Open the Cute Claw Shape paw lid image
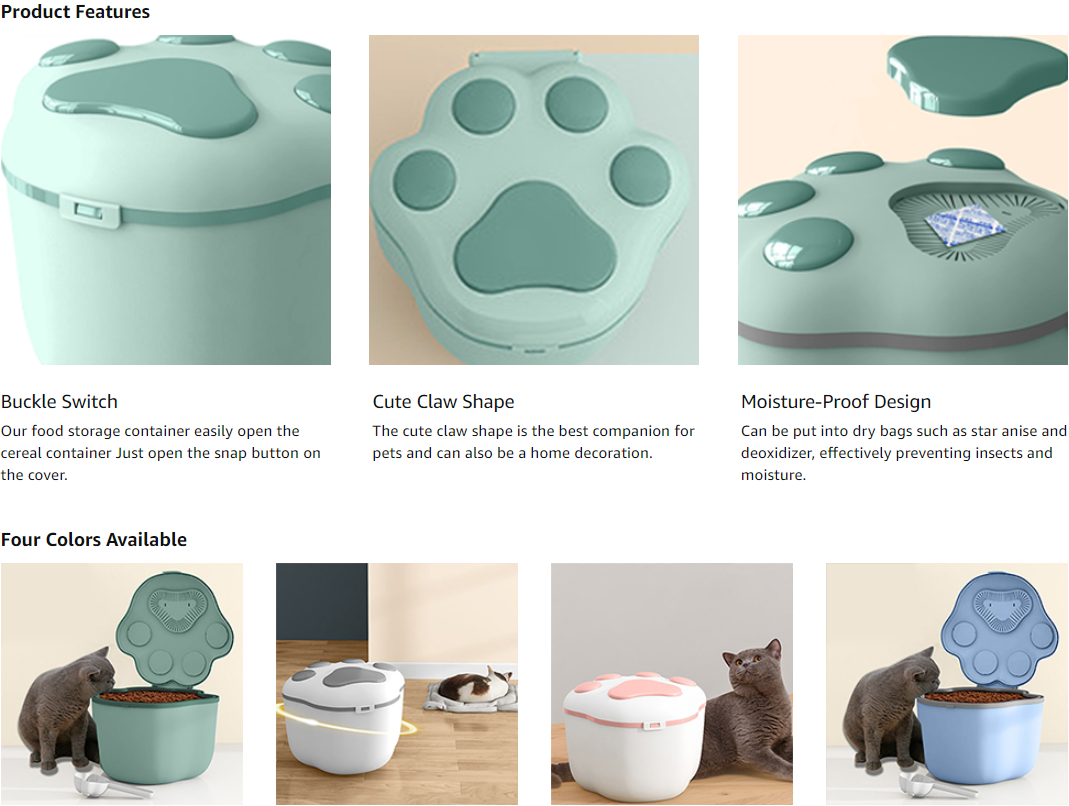This screenshot has height=806, width=1069. pyautogui.click(x=534, y=200)
